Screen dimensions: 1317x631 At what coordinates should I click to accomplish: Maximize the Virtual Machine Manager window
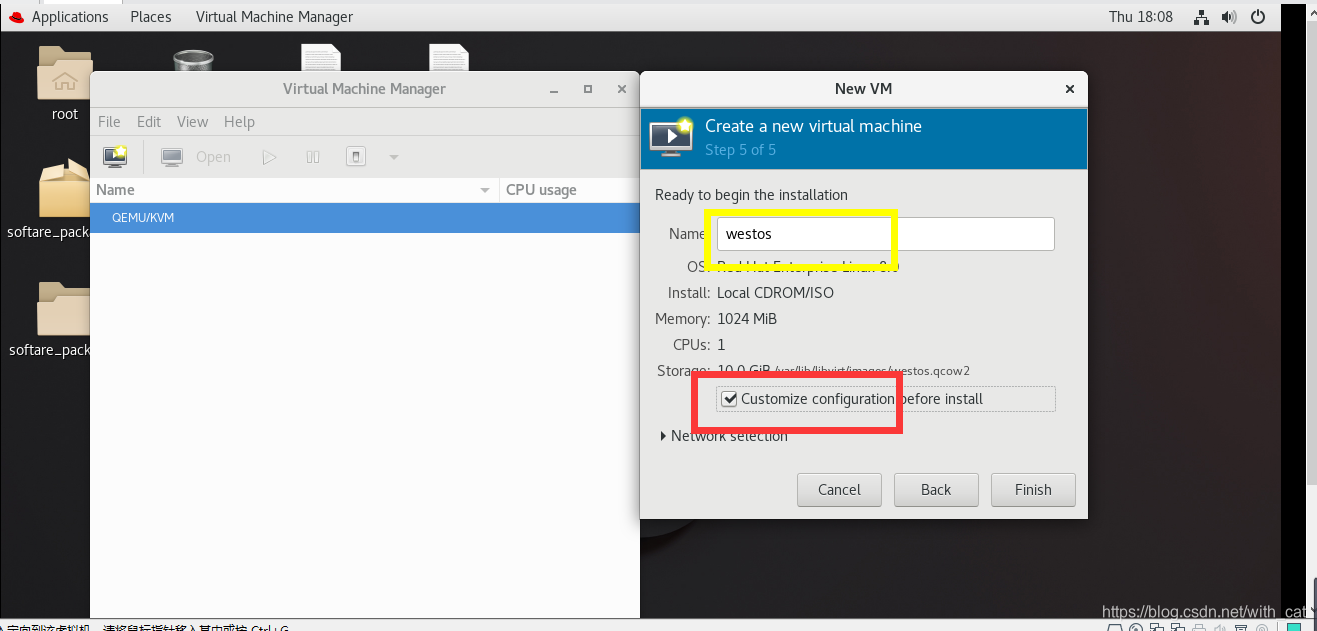click(588, 89)
